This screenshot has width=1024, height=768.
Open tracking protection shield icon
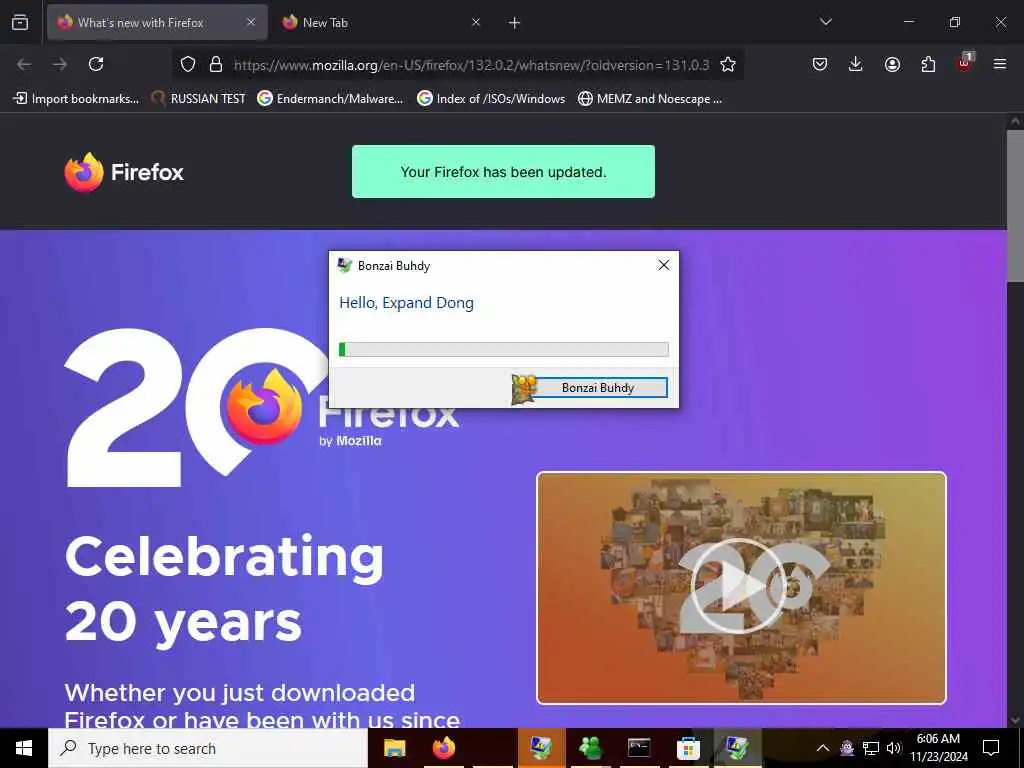click(x=188, y=64)
